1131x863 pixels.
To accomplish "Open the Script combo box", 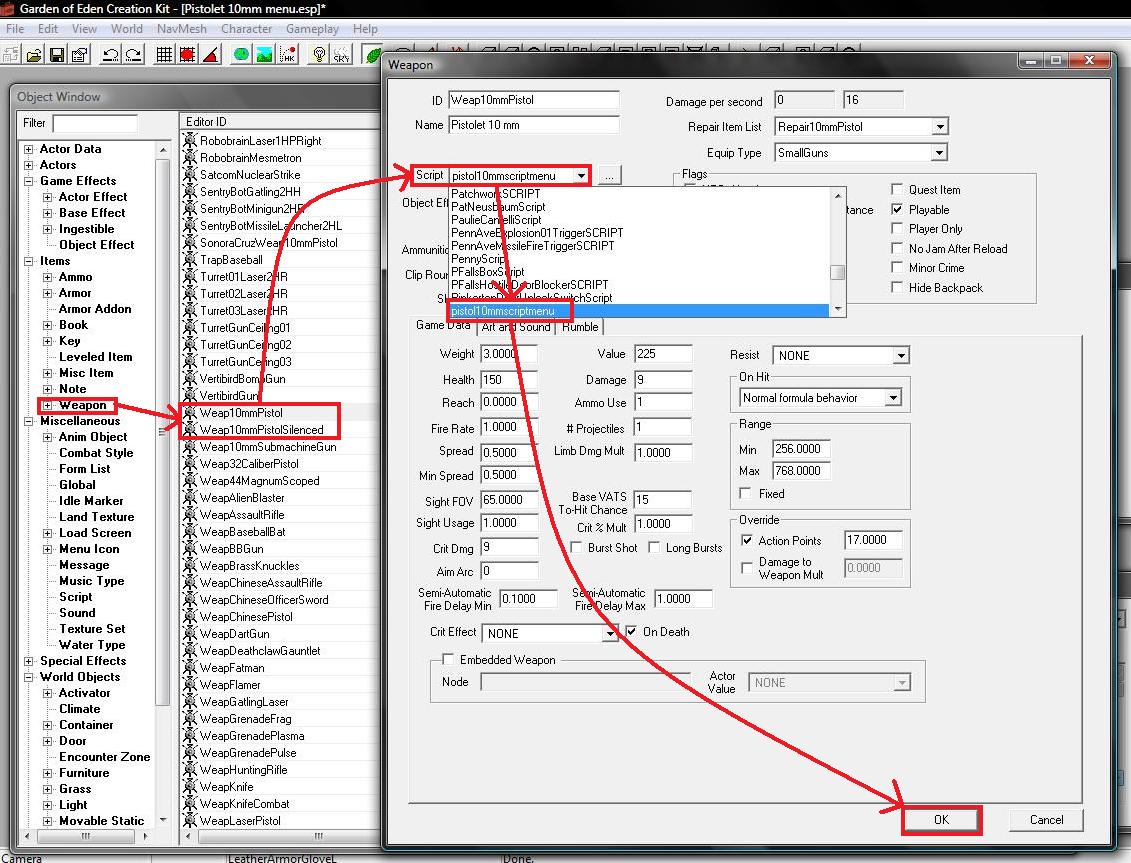I will coord(519,175).
